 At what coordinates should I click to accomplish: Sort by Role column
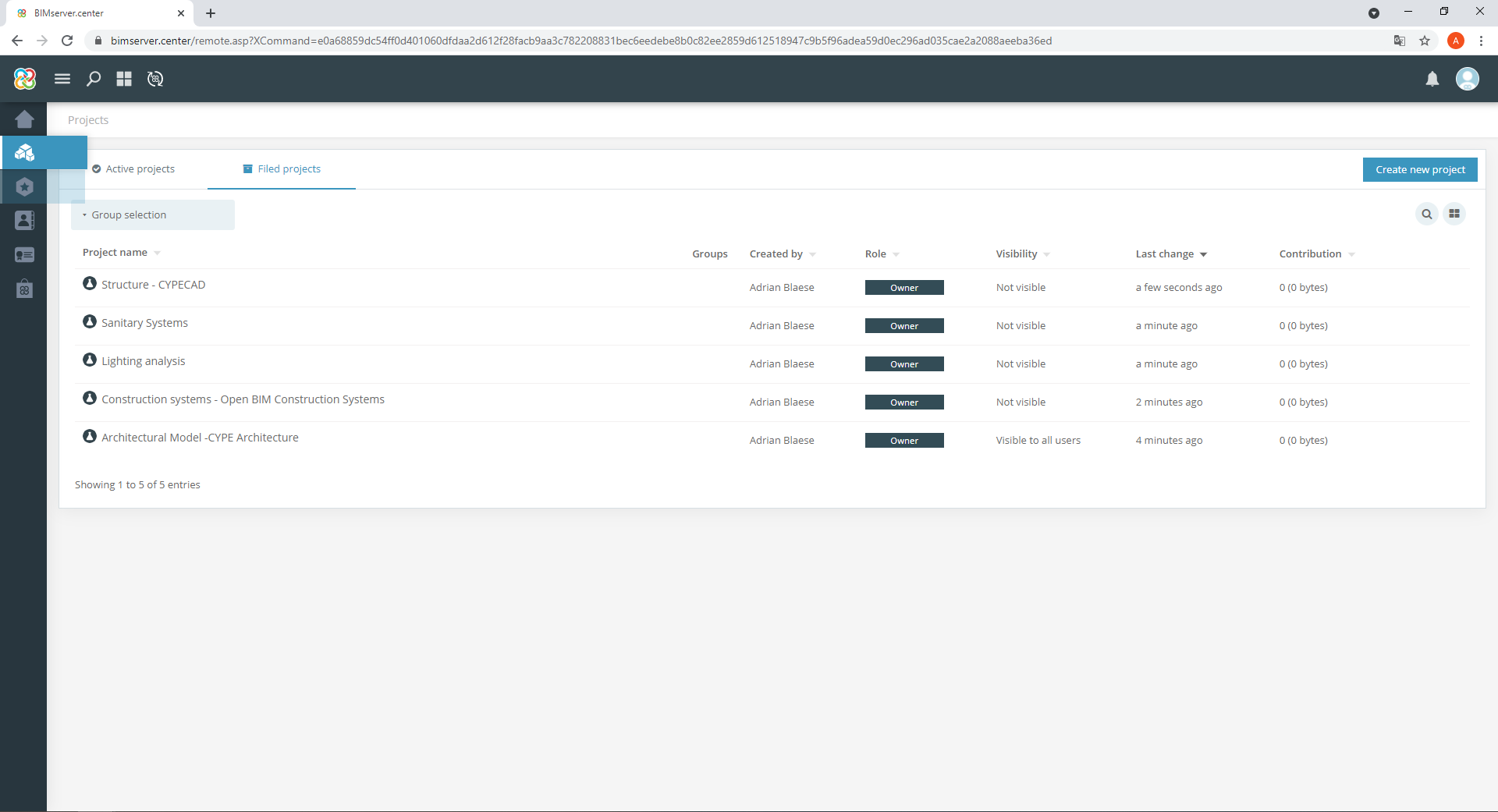point(882,254)
